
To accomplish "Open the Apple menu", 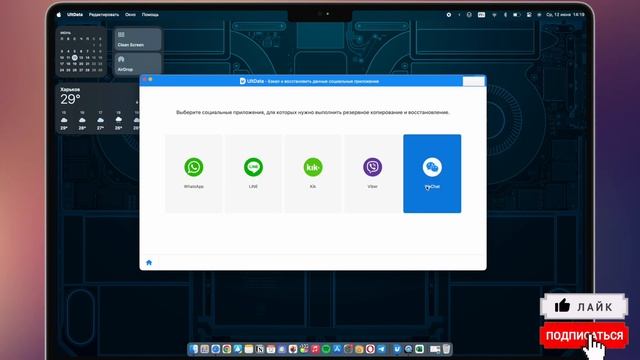I will [59, 14].
